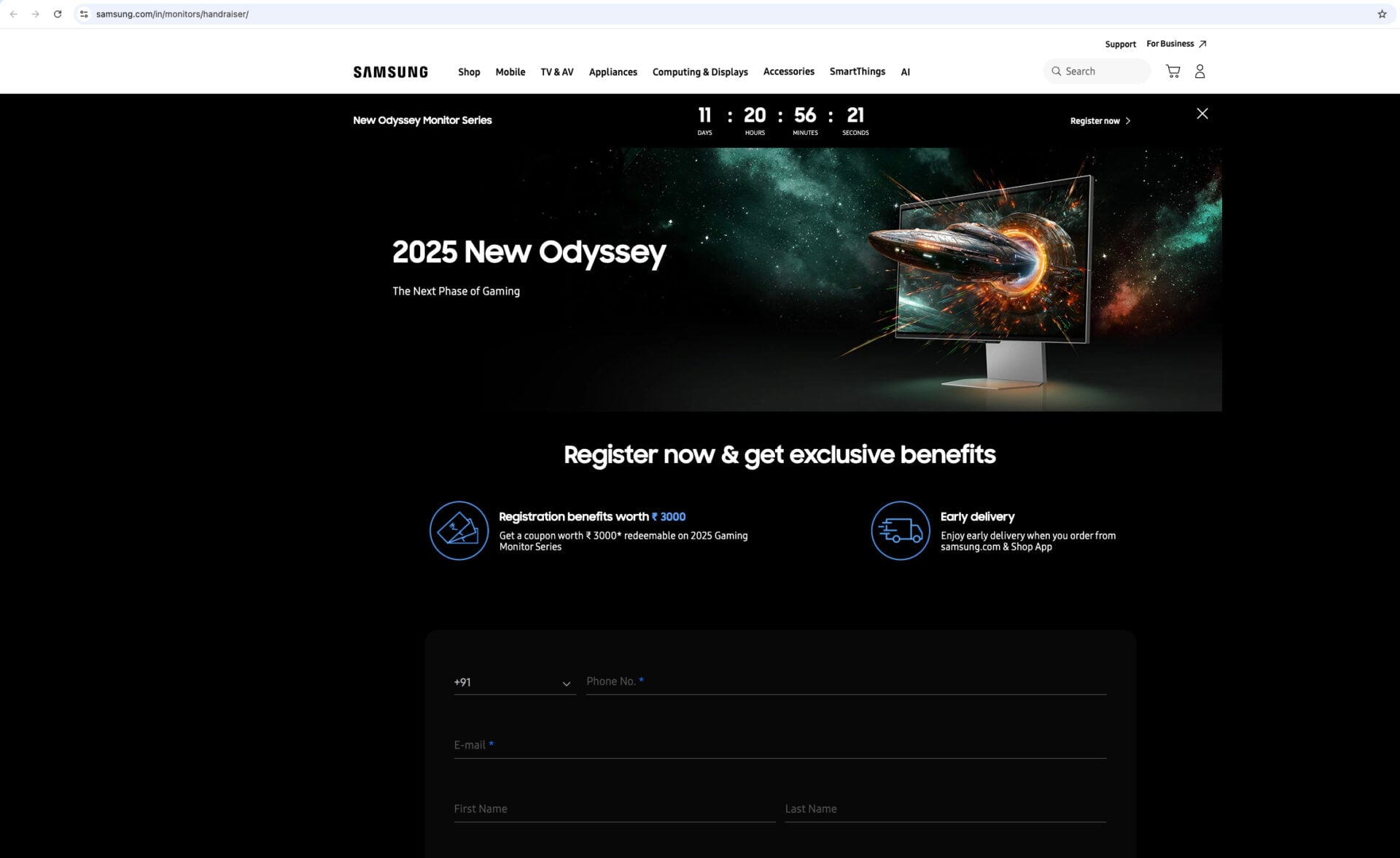The height and width of the screenshot is (858, 1400).
Task: Expand the +91 country code dropdown
Action: 514,682
